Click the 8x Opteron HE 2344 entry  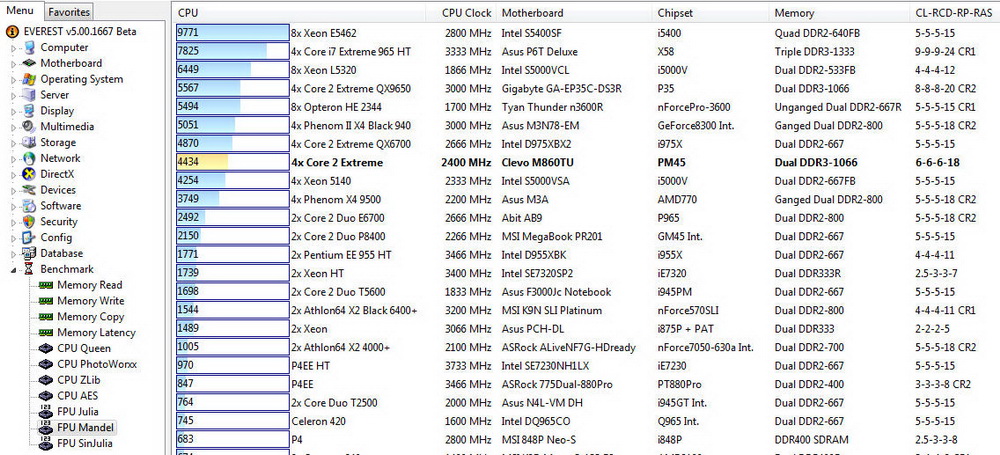pos(336,107)
